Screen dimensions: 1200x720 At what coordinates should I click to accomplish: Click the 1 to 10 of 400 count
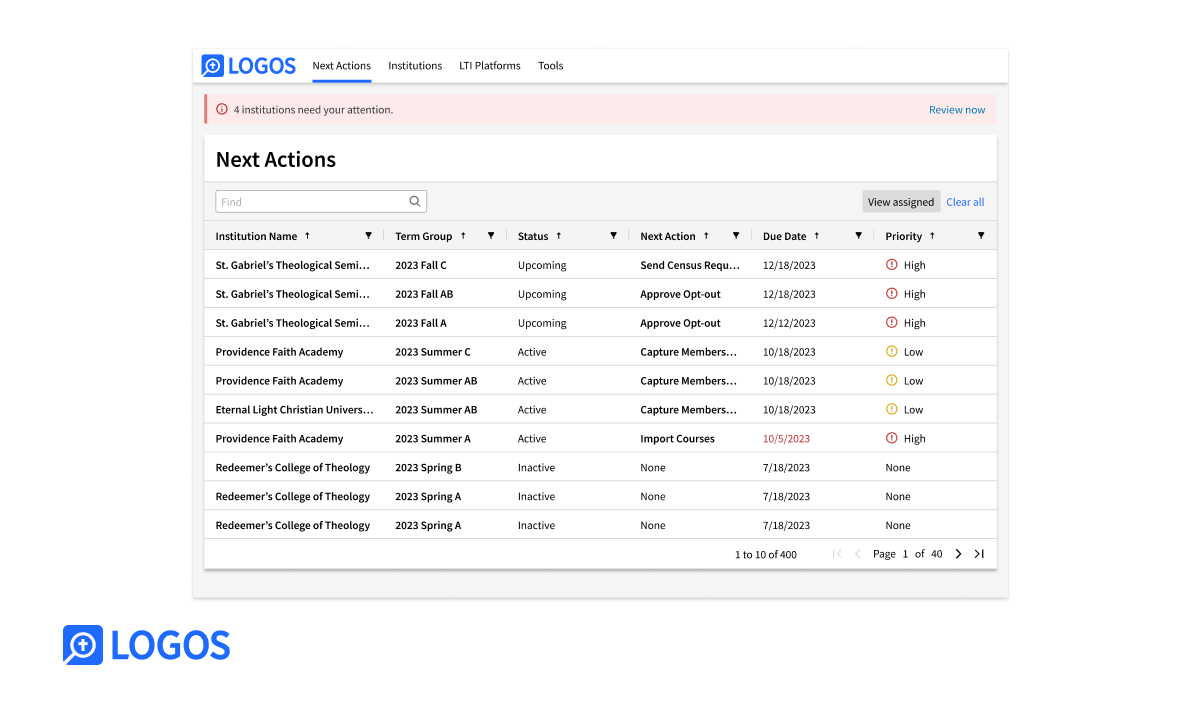tap(766, 554)
